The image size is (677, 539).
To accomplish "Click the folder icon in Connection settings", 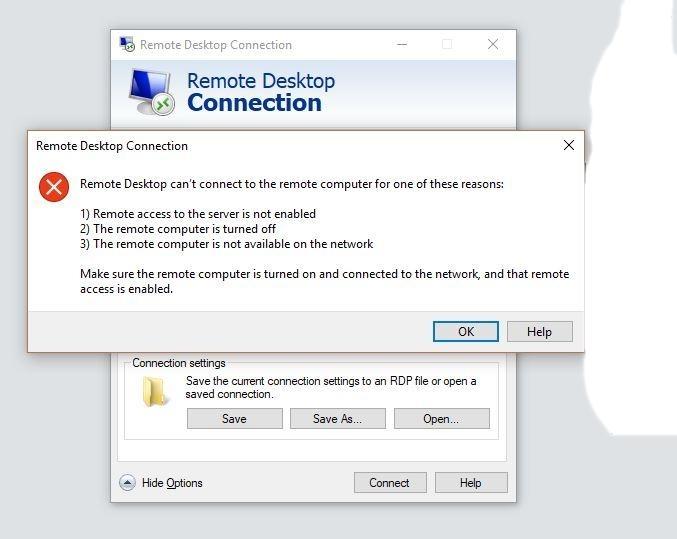I will tap(155, 392).
